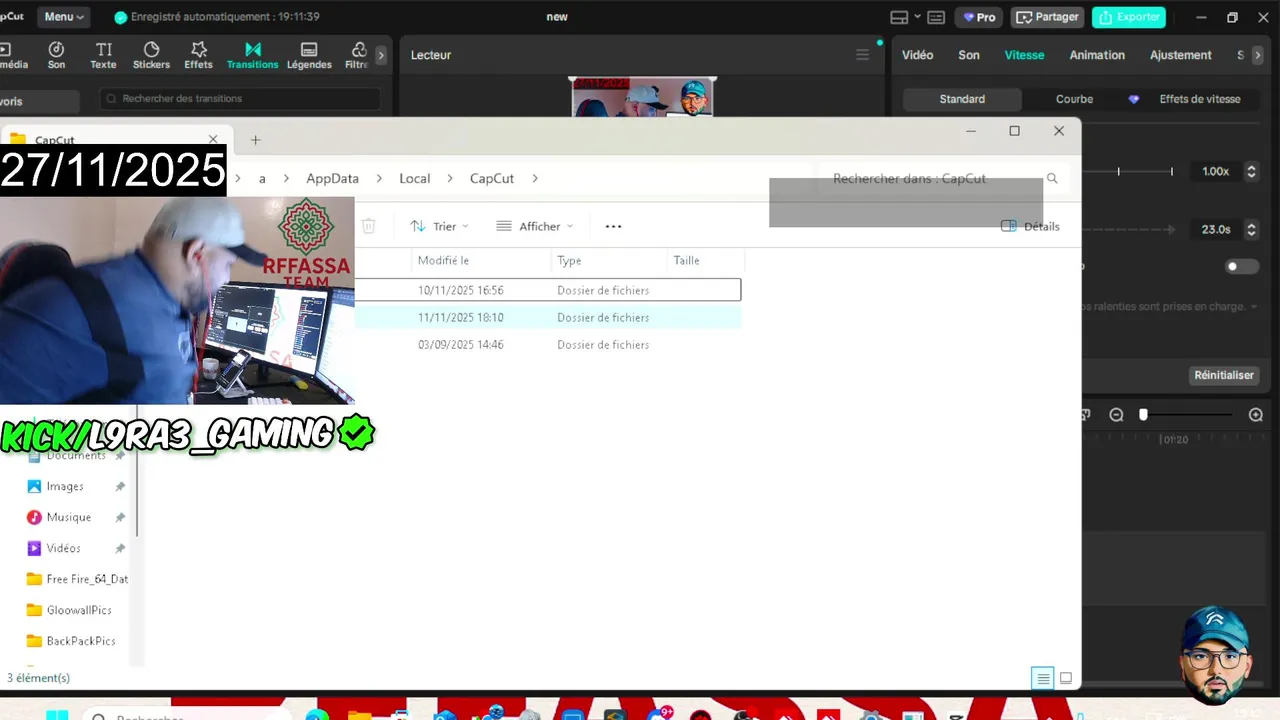Select the Transitions tab icon
The height and width of the screenshot is (720, 1280).
click(x=252, y=55)
